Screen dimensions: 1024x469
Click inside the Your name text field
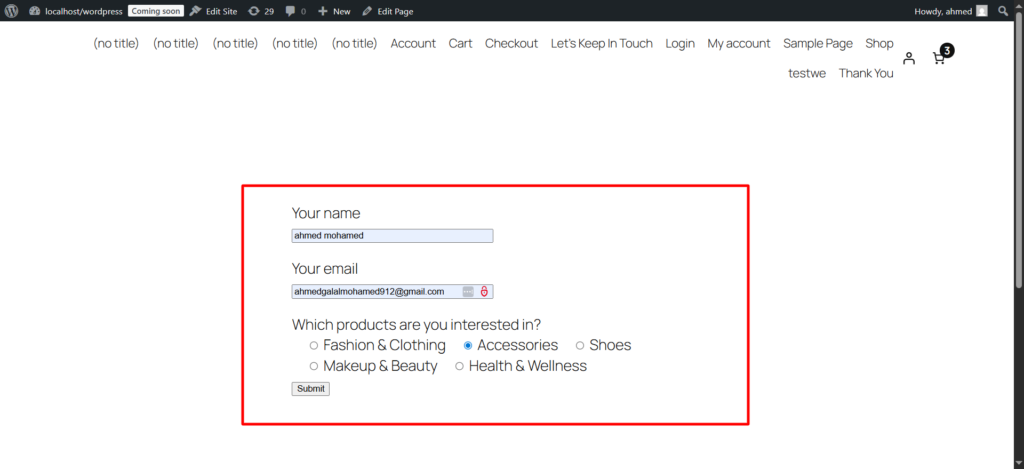(392, 236)
